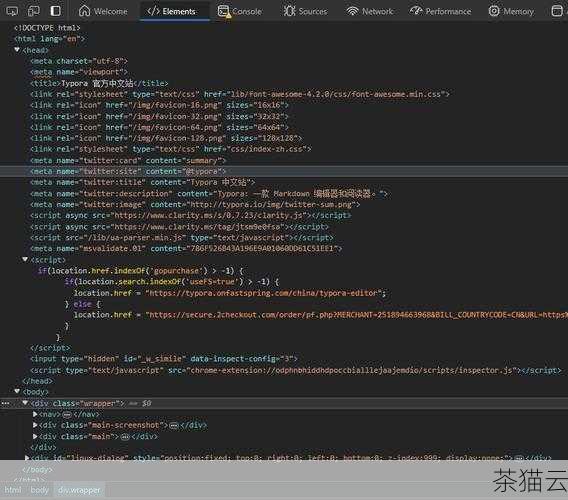Select the closing /div line under main
The width and height of the screenshot is (568, 500).
click(x=43, y=447)
